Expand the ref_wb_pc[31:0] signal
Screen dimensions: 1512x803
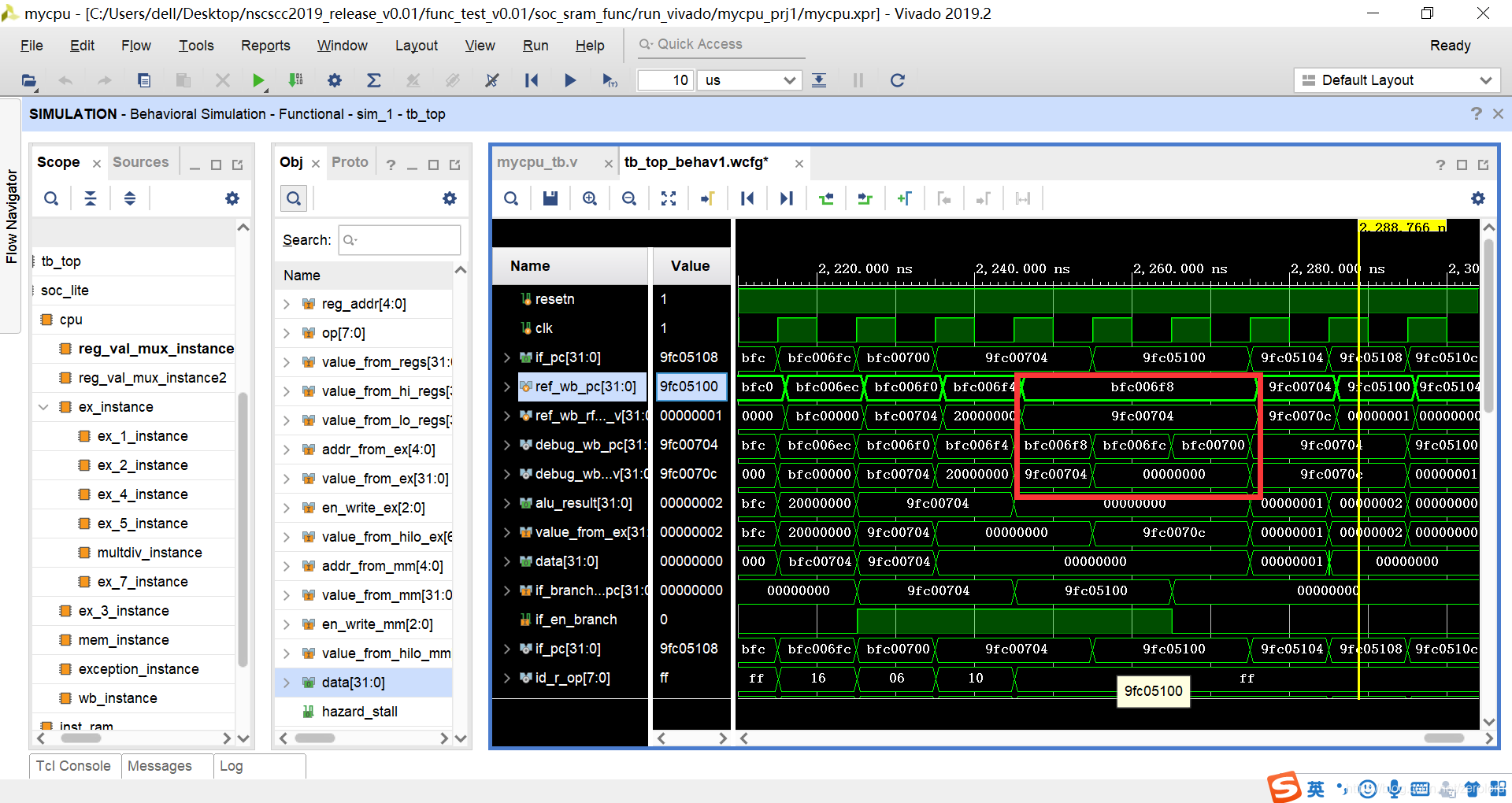point(507,387)
